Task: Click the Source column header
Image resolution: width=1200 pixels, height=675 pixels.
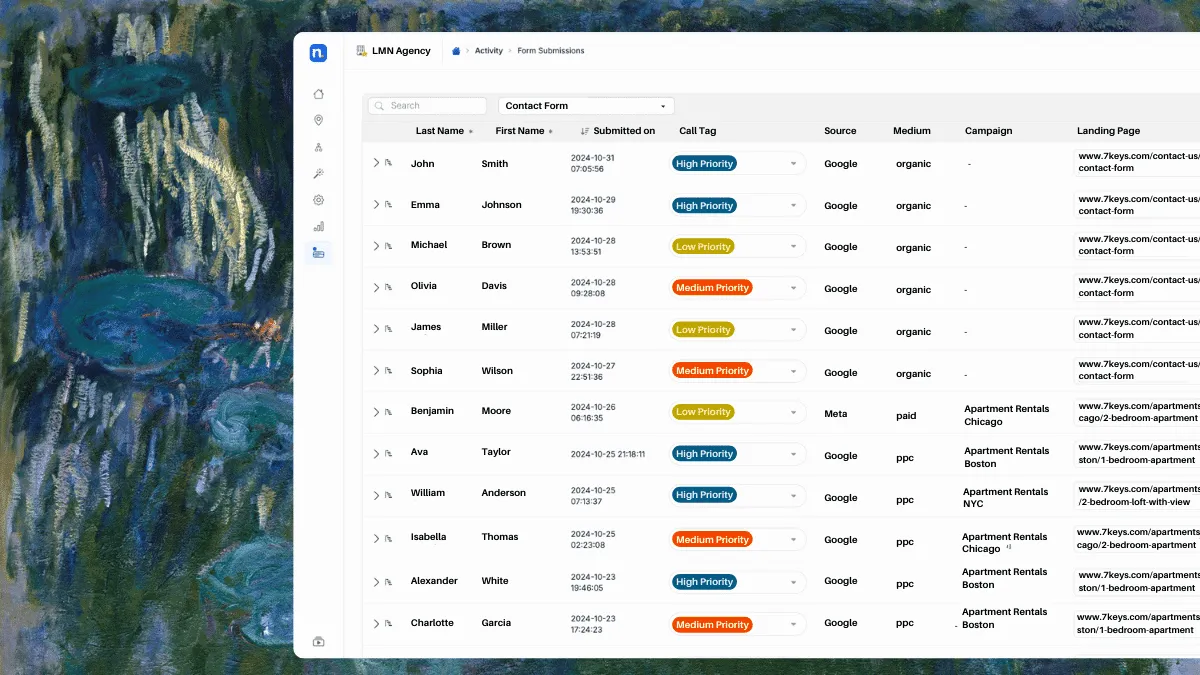Action: click(x=840, y=131)
